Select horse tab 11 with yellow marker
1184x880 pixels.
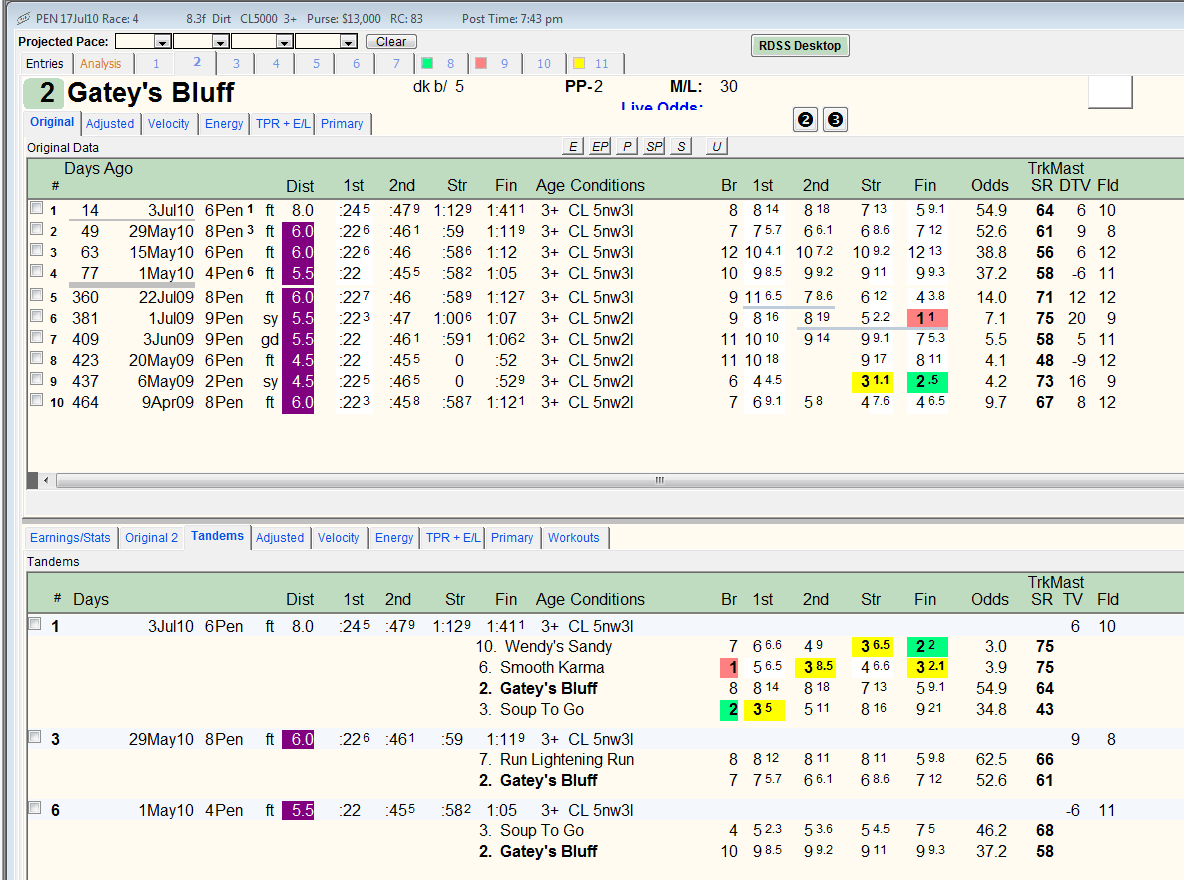pyautogui.click(x=592, y=63)
